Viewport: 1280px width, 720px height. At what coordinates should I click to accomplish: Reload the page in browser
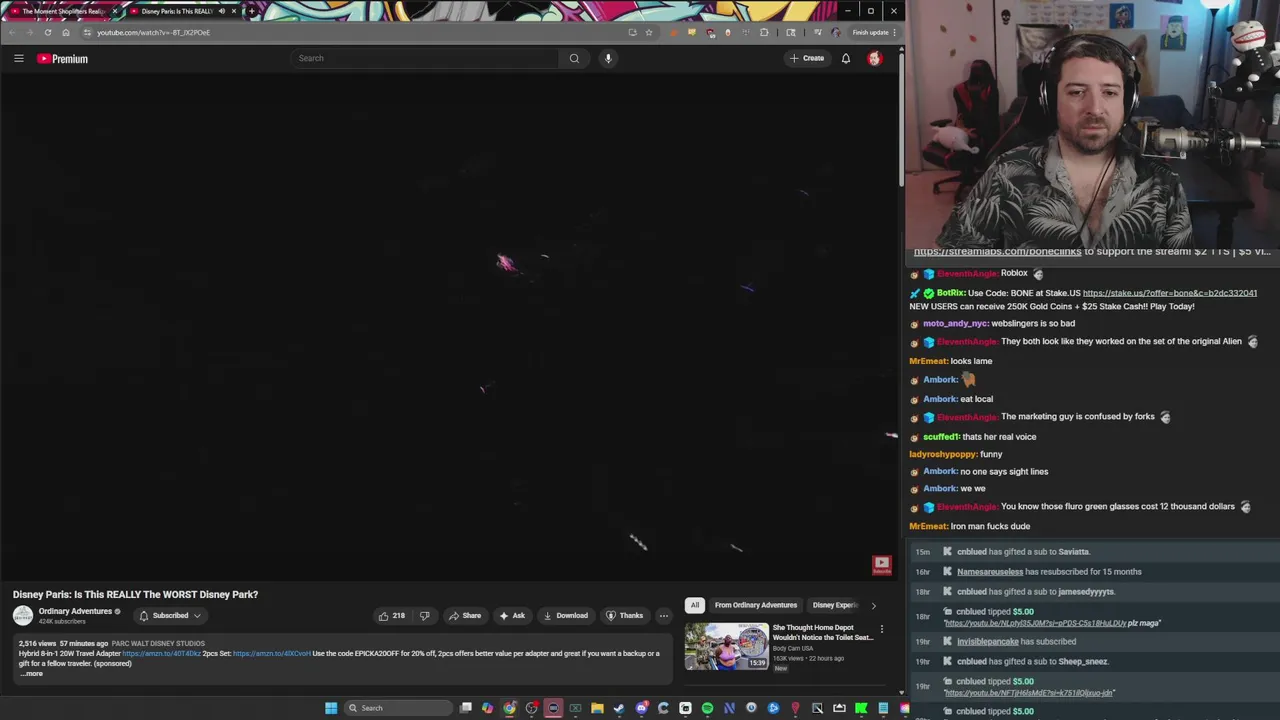(x=47, y=32)
